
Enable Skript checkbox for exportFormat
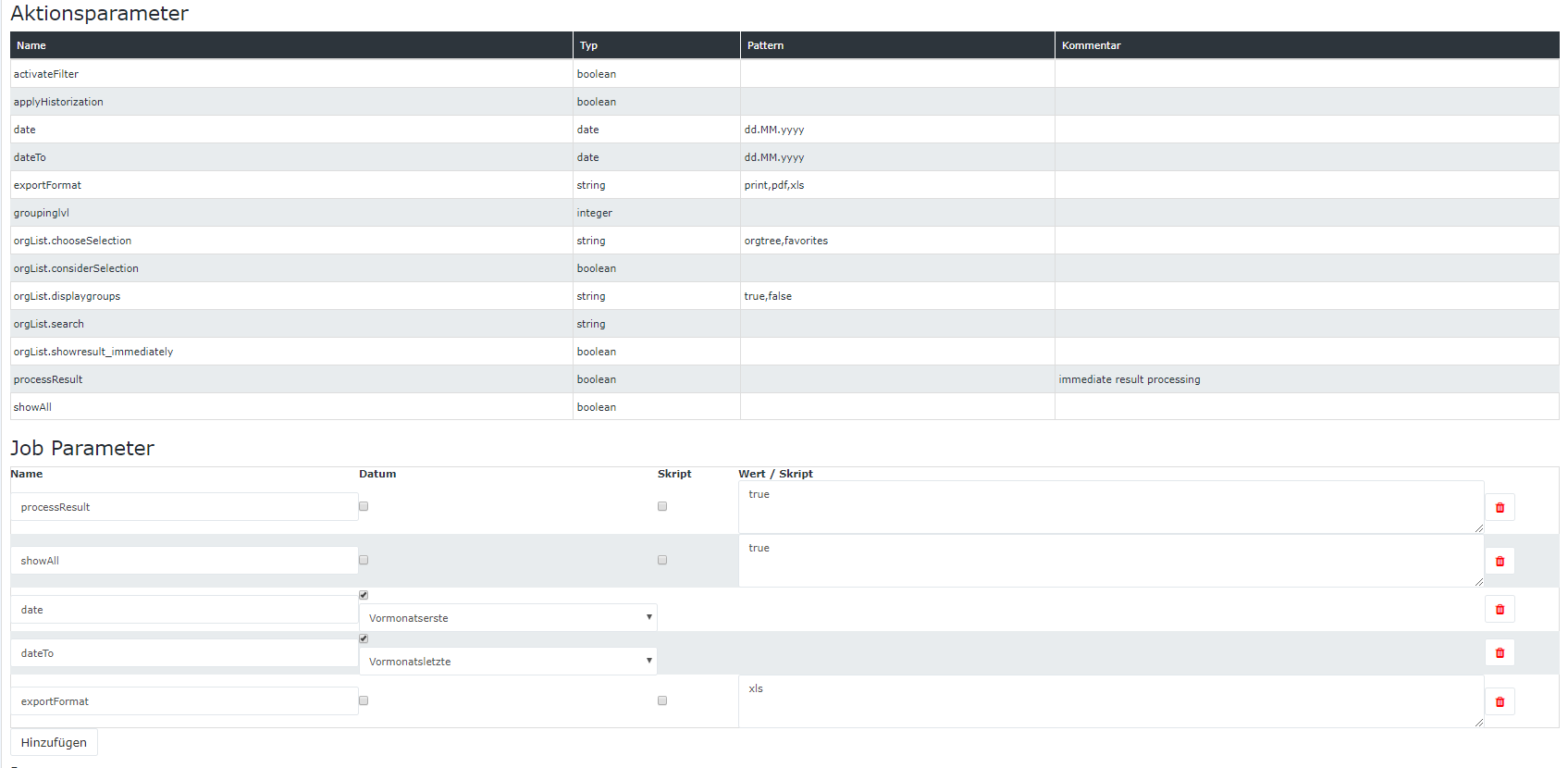[x=662, y=700]
